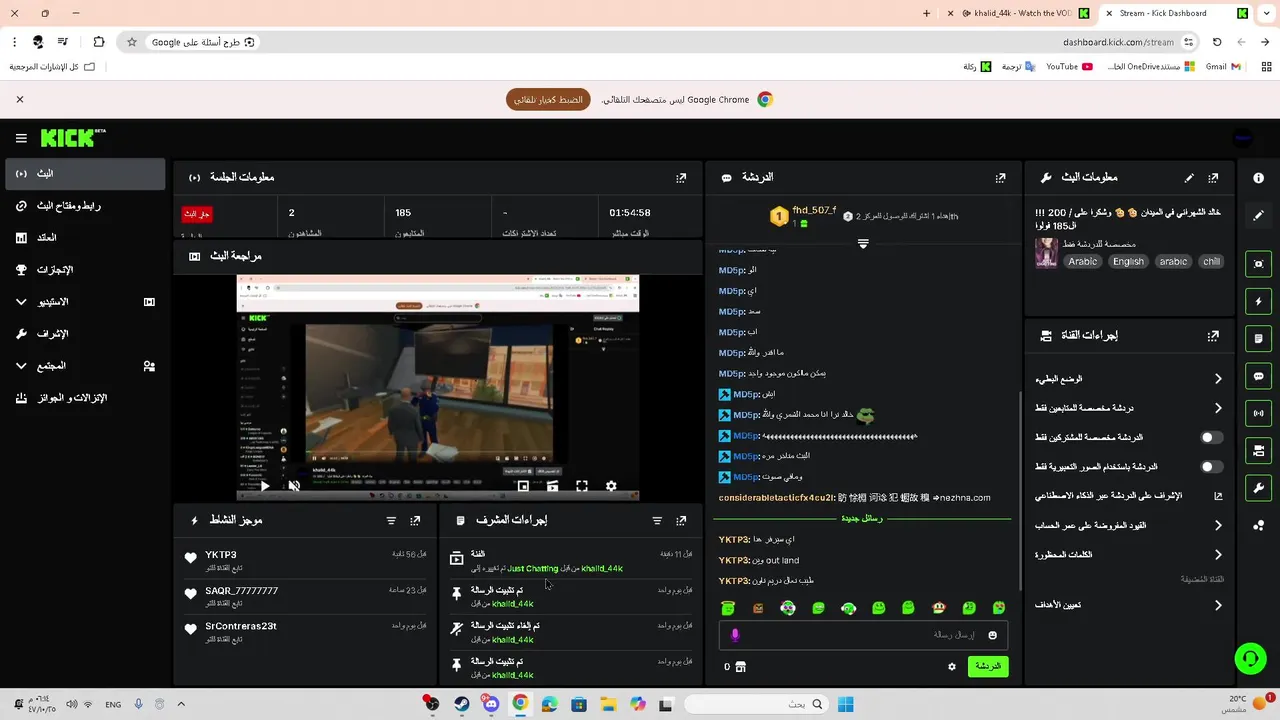Pop out the activity feed panel
The height and width of the screenshot is (720, 1280).
pos(415,520)
